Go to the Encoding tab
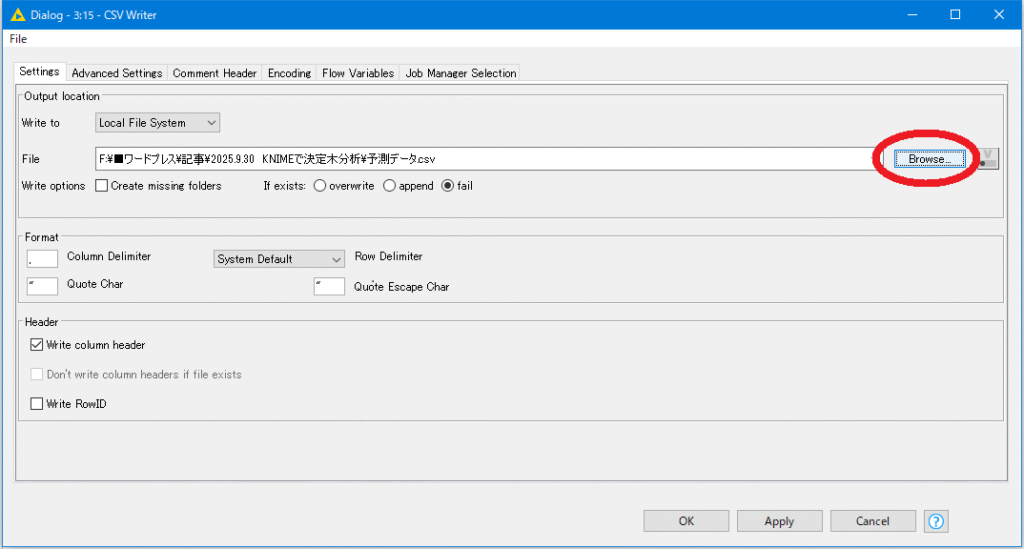This screenshot has height=549, width=1024. point(290,73)
